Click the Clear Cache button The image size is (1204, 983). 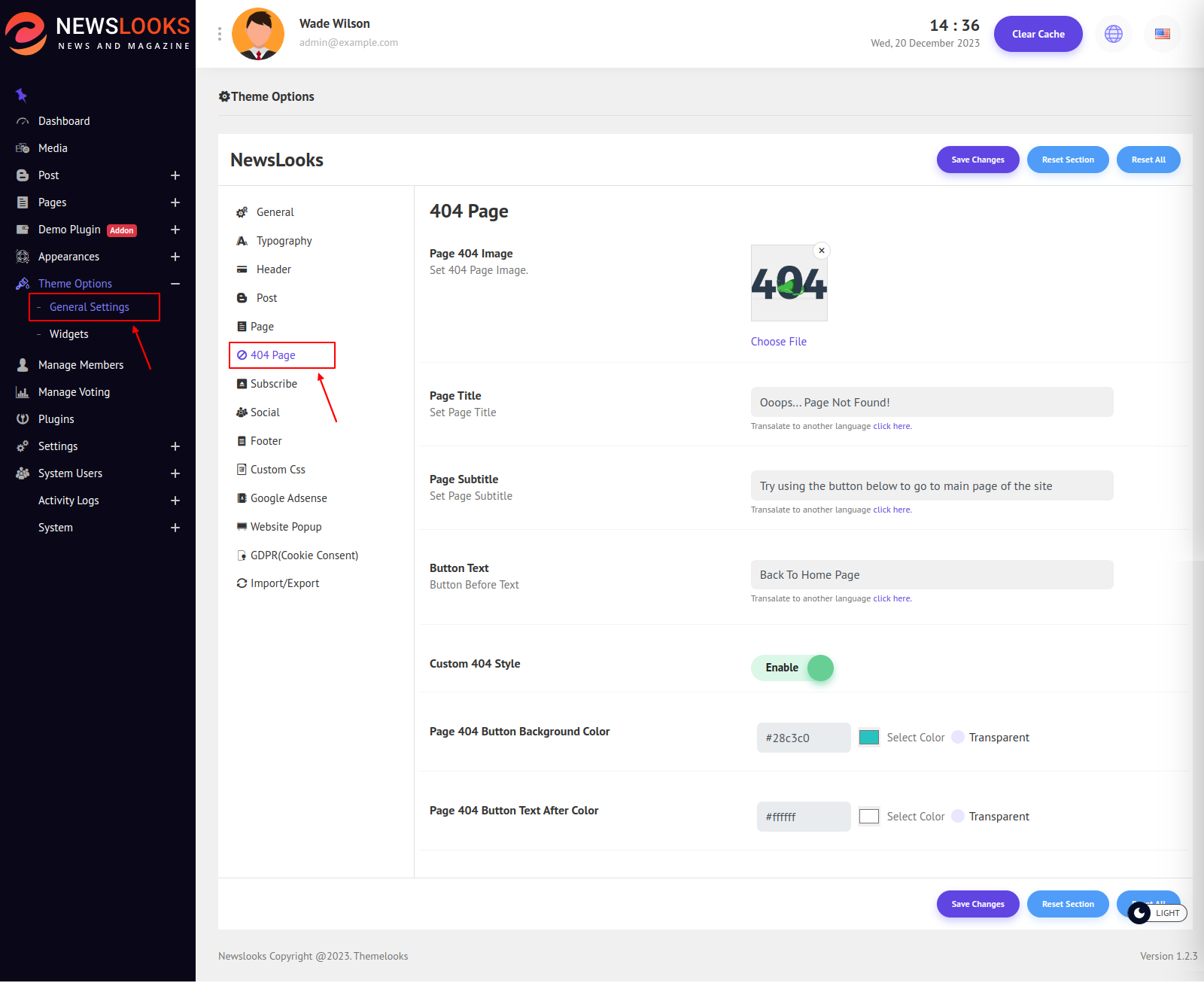tap(1038, 34)
